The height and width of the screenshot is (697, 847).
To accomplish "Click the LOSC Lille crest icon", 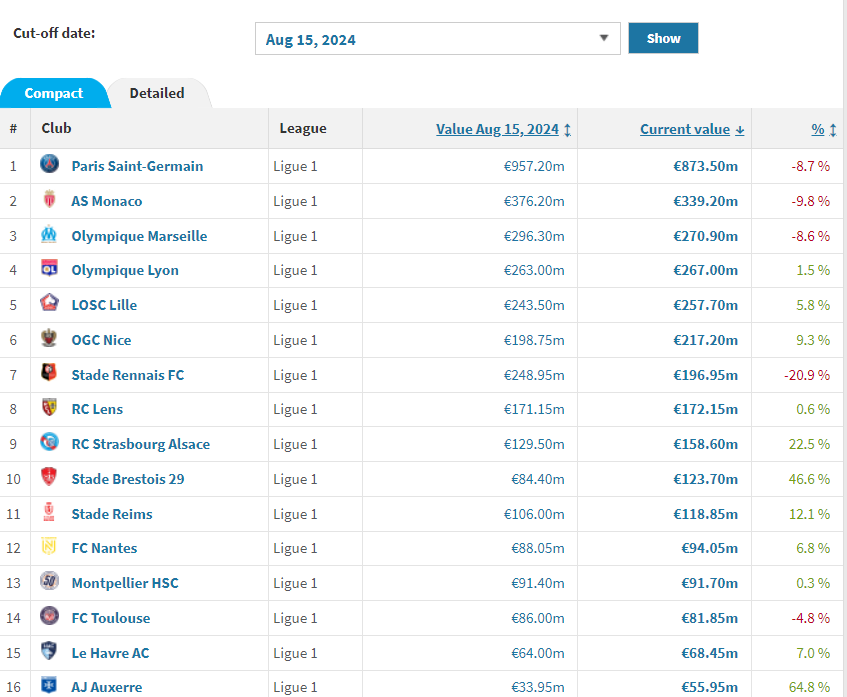I will 49,304.
